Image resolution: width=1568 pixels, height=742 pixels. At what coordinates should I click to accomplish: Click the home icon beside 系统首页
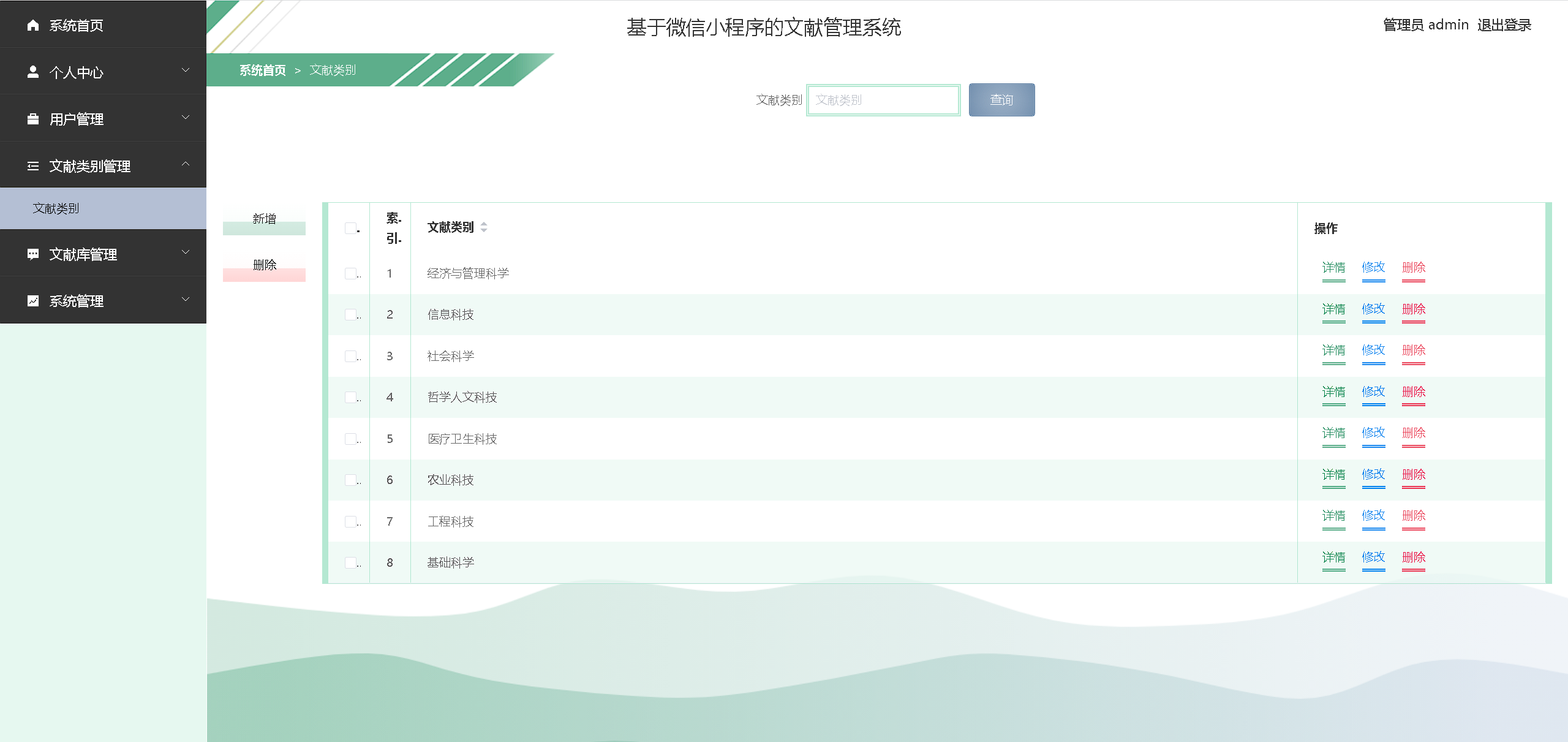pyautogui.click(x=33, y=25)
